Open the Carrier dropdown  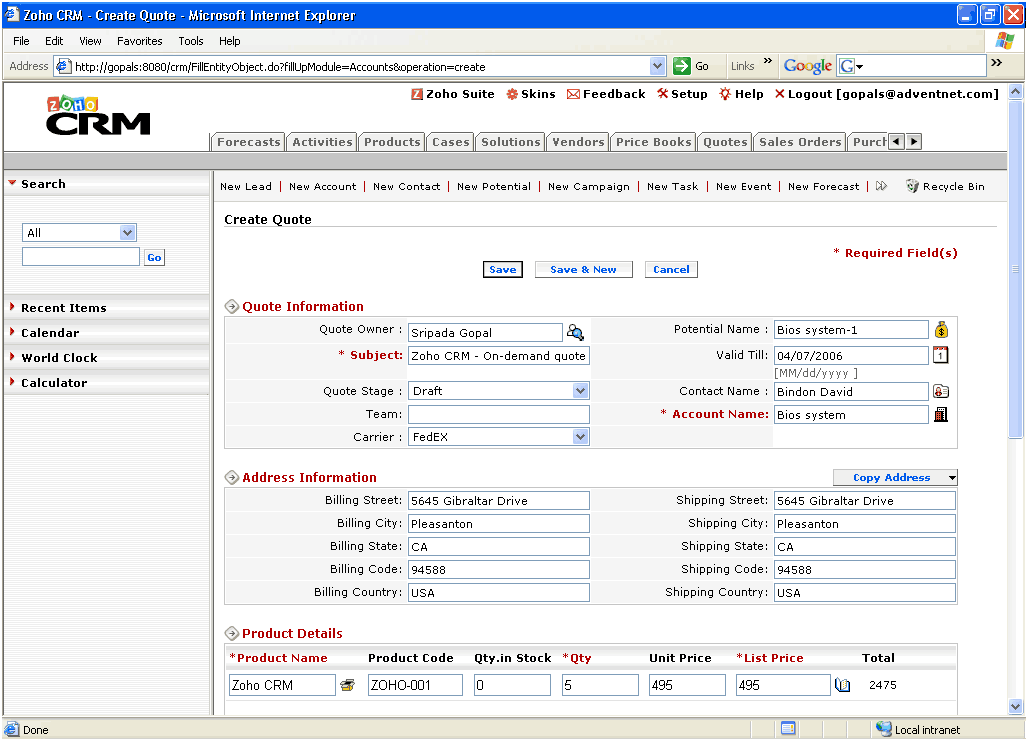[x=580, y=437]
